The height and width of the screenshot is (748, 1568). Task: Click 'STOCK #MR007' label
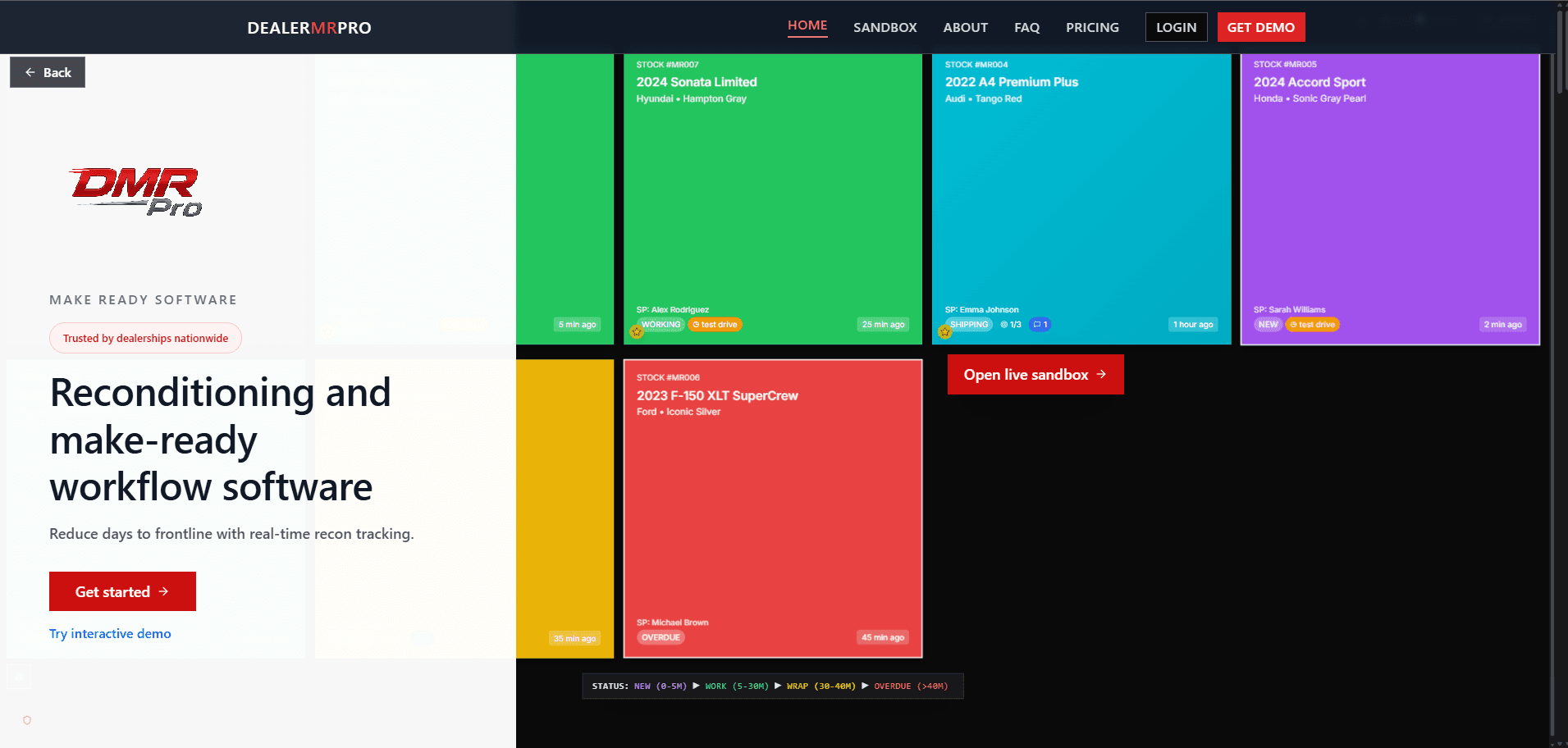pyautogui.click(x=667, y=65)
